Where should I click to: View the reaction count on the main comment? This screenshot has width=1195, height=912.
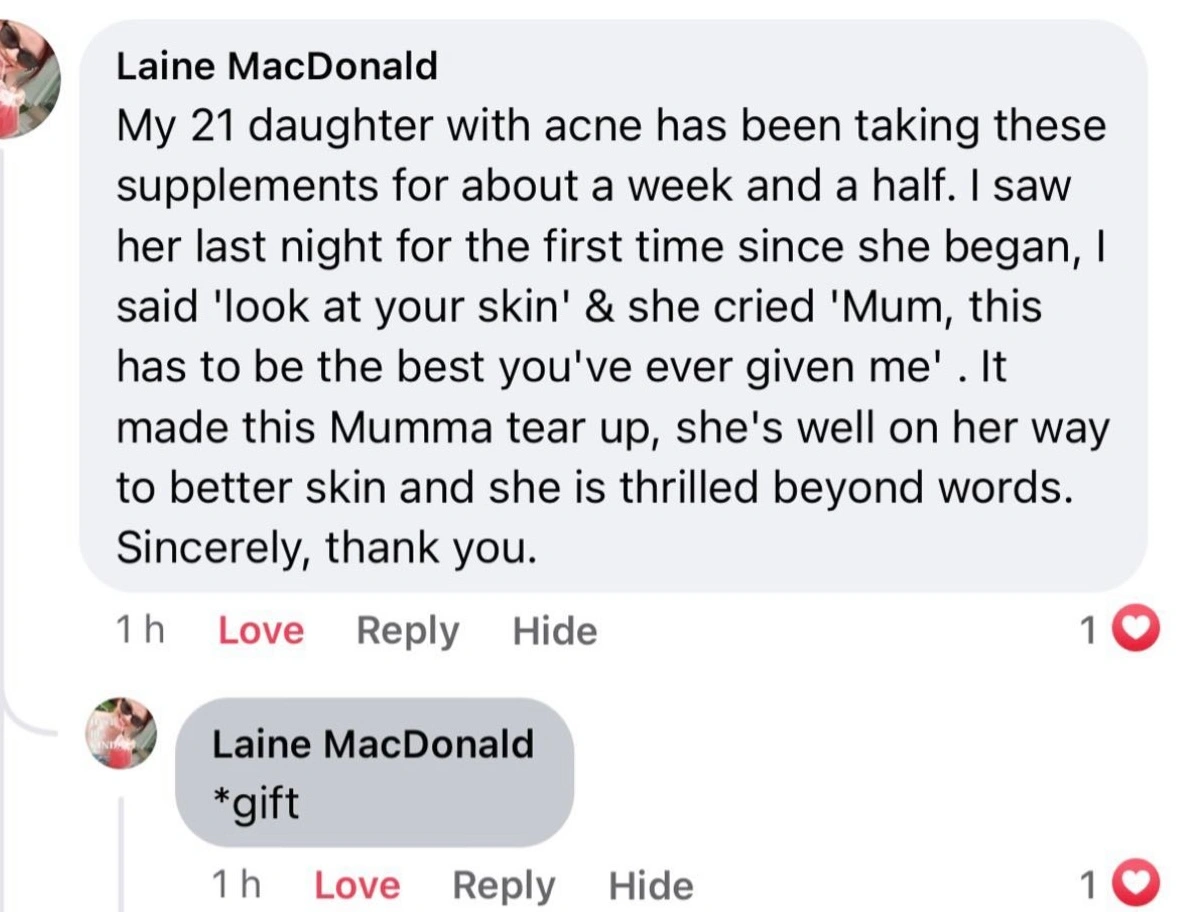pos(1090,631)
